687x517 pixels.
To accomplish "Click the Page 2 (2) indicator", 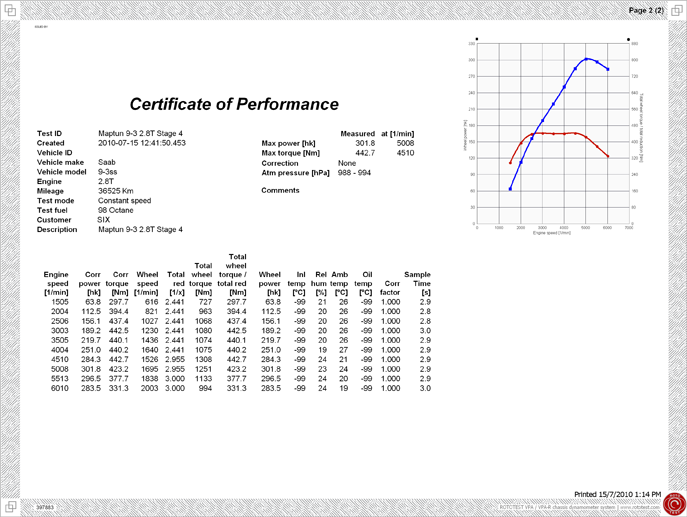I will pos(645,10).
